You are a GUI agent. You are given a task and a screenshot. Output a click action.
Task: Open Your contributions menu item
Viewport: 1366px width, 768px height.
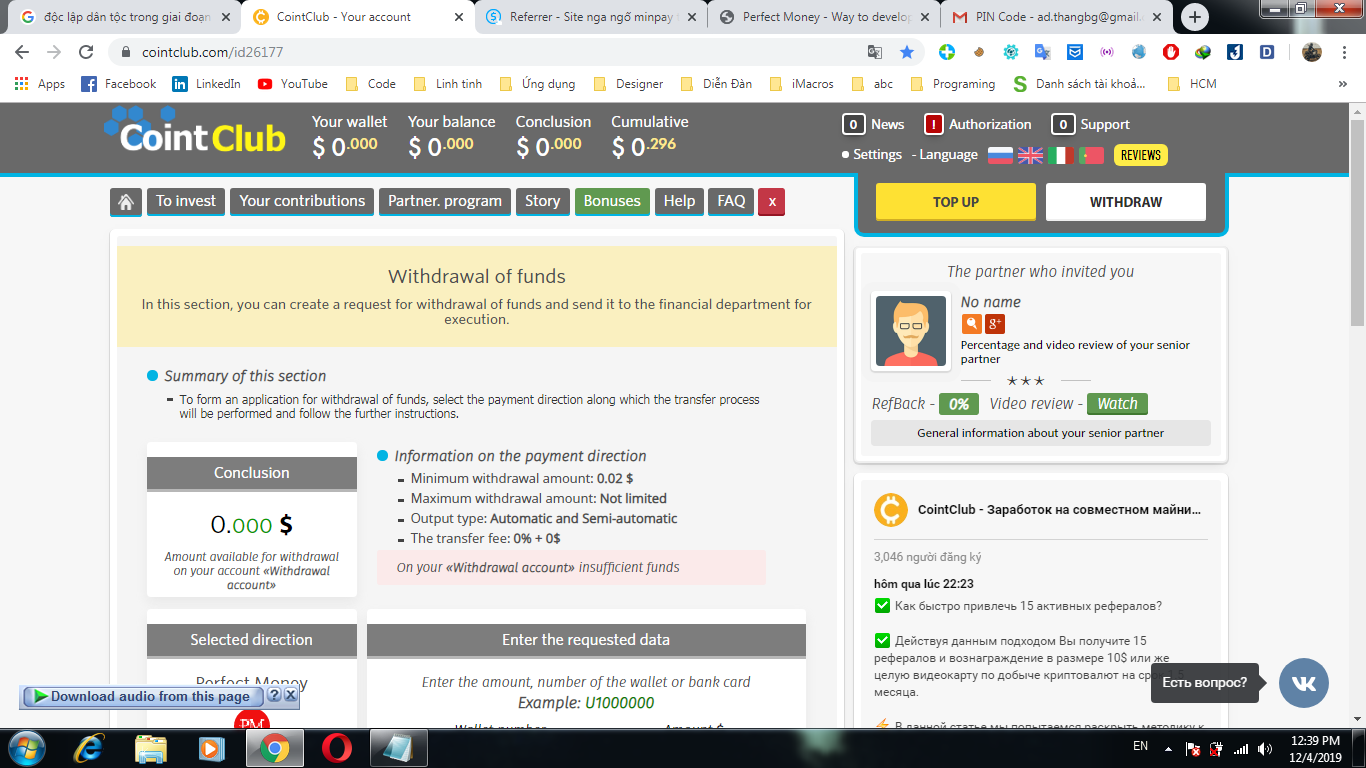coord(302,202)
